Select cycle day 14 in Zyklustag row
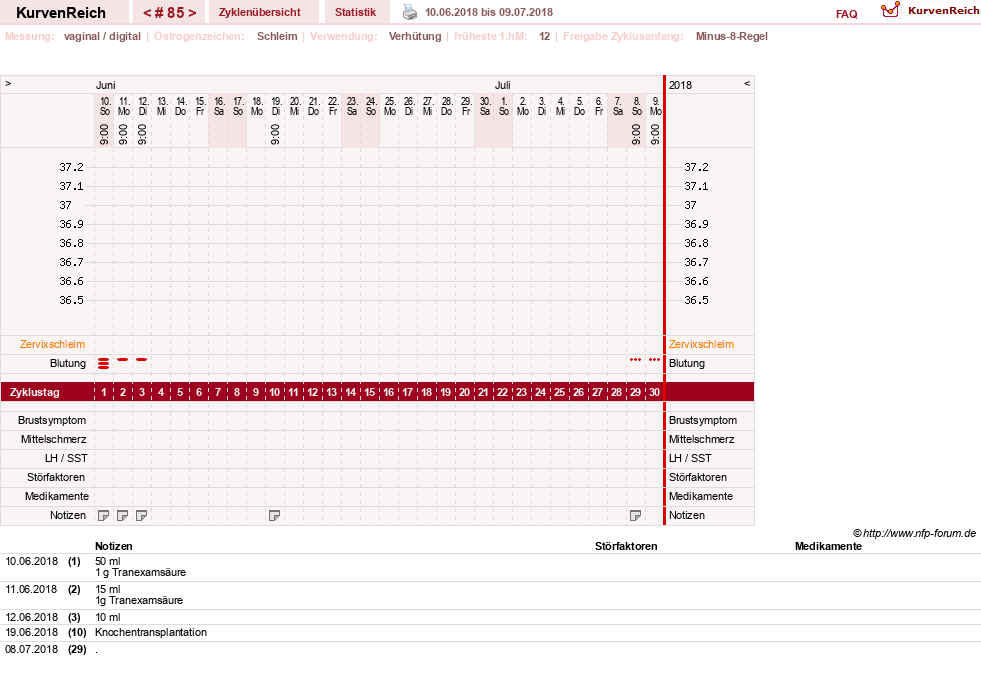The image size is (981, 693). tap(350, 392)
